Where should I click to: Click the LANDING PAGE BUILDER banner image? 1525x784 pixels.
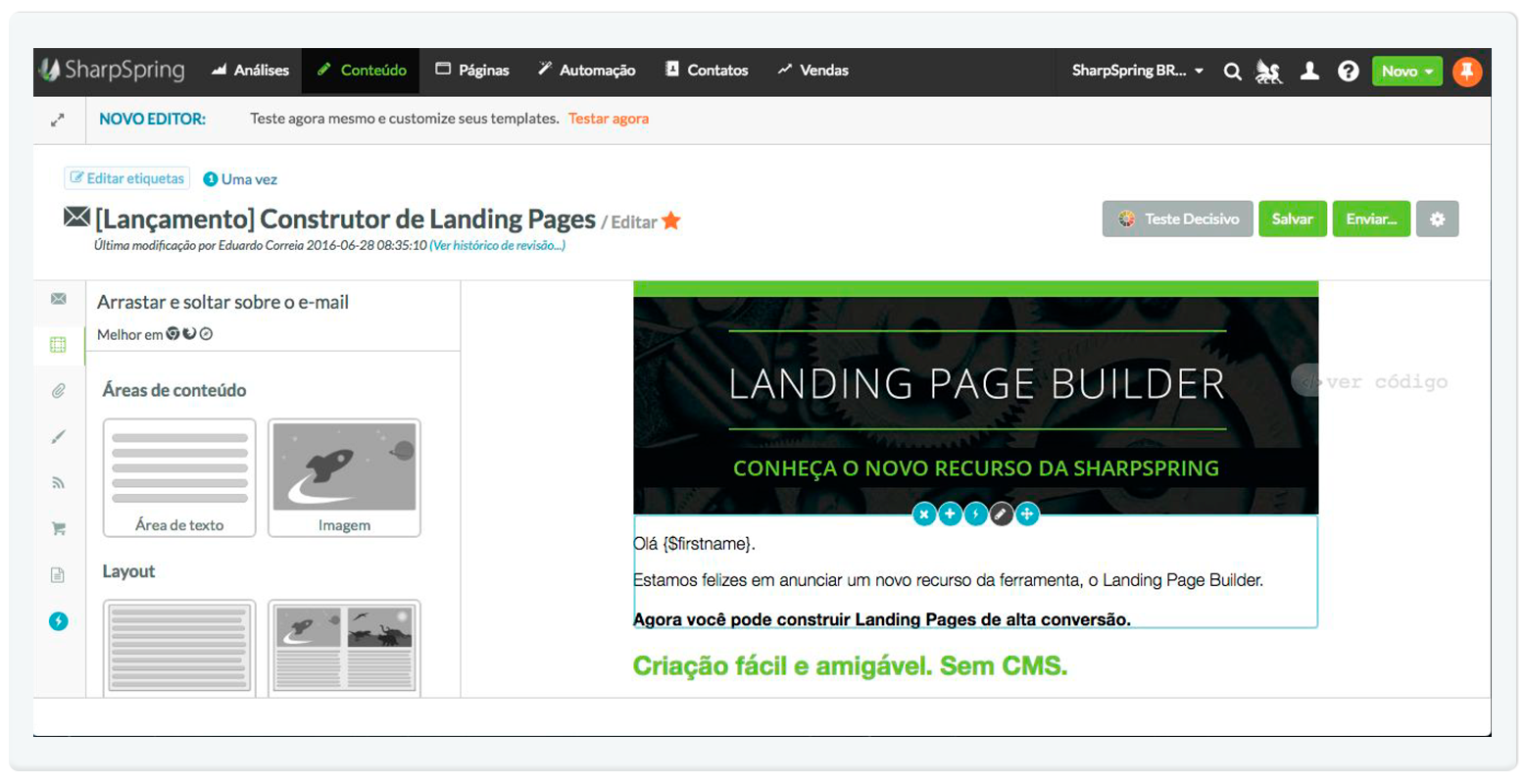click(975, 405)
